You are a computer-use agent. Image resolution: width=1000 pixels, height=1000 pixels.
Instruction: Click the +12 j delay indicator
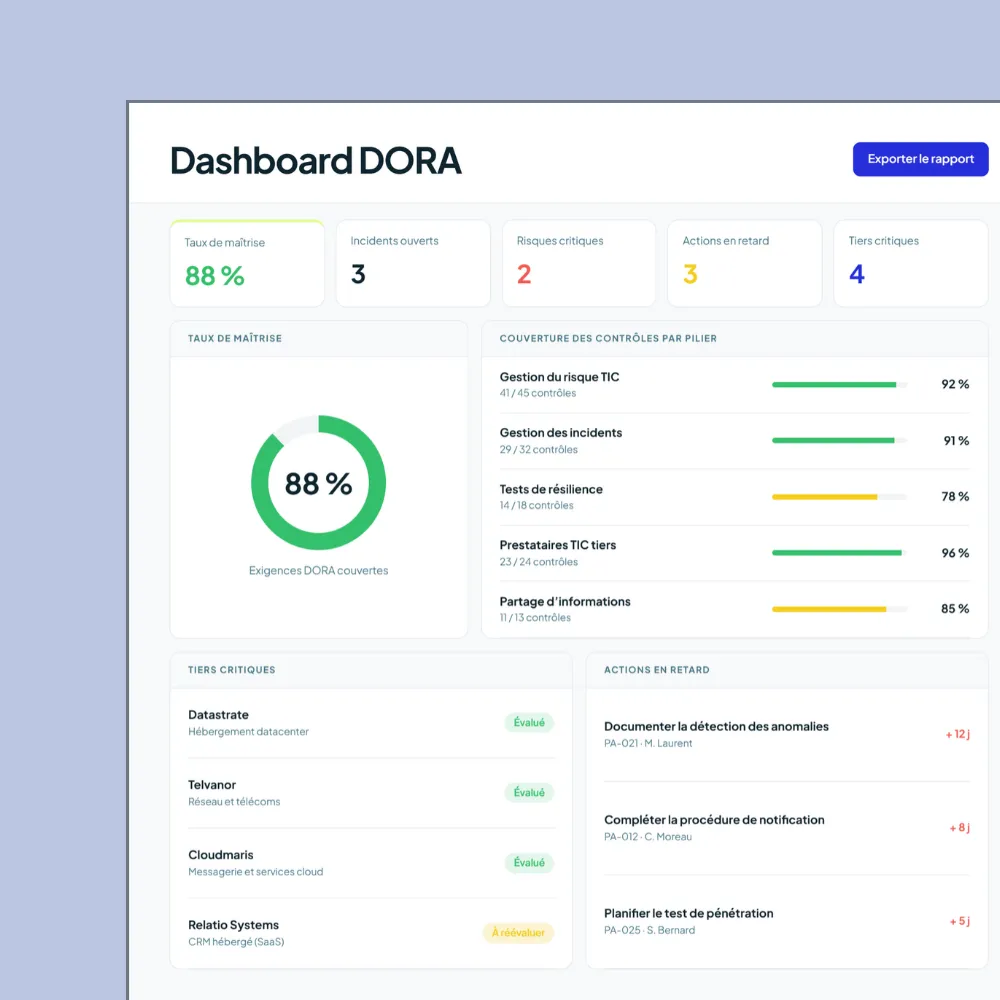tap(957, 734)
